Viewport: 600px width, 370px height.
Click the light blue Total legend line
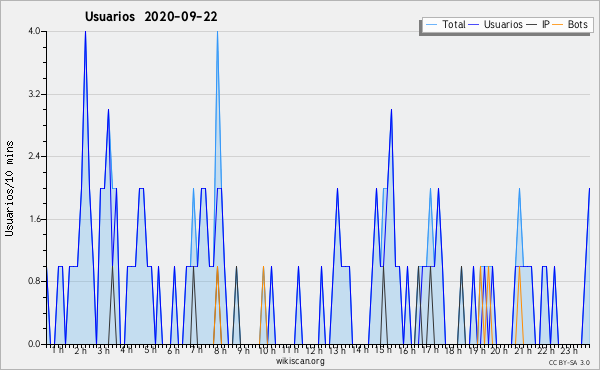pos(431,25)
